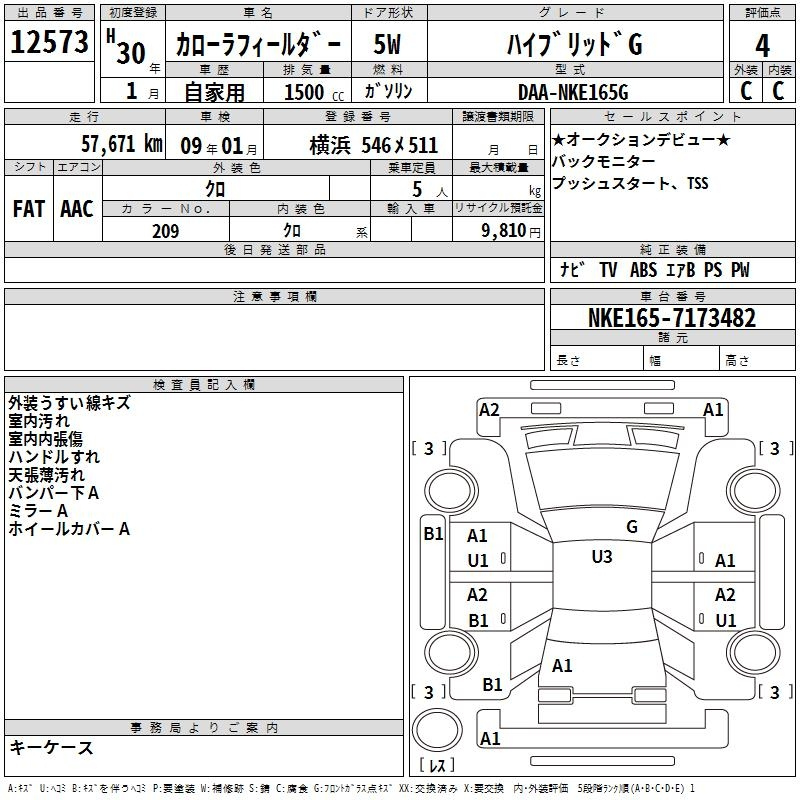The width and height of the screenshot is (800, 800).
Task: Click the lot number 12573
Action: click(x=49, y=42)
